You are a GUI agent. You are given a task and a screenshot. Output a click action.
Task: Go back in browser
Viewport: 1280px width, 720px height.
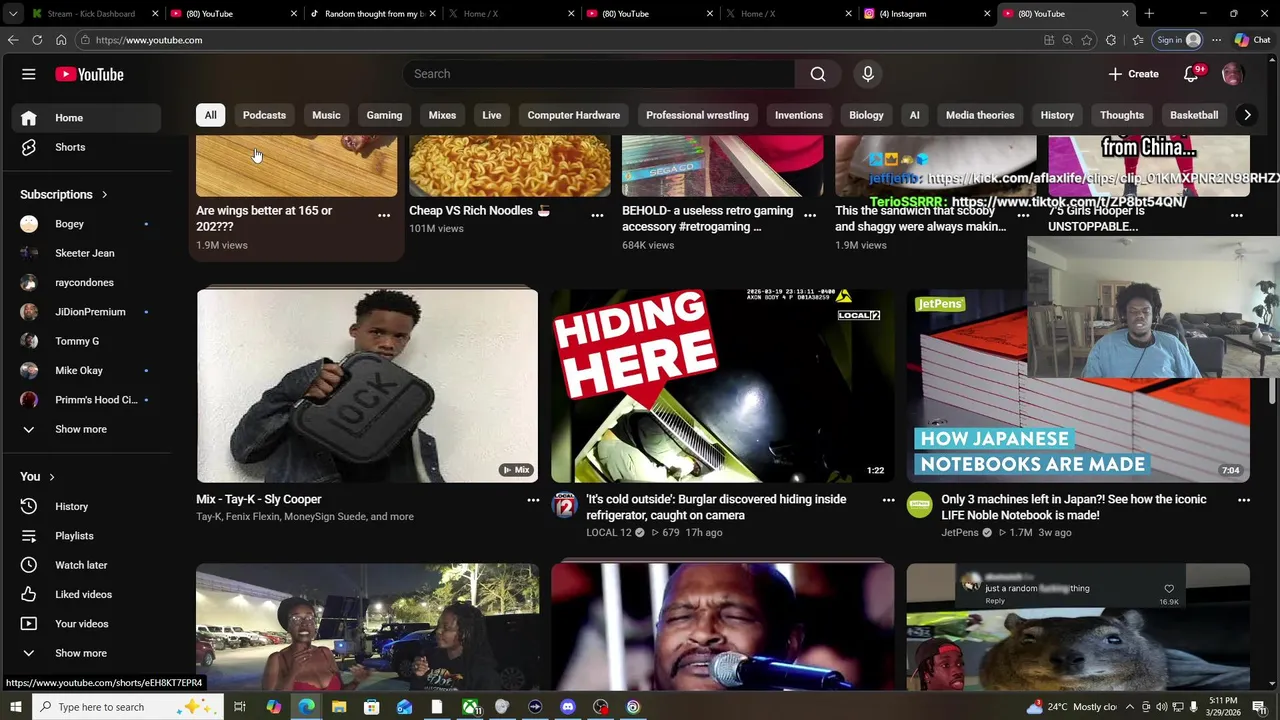click(13, 40)
